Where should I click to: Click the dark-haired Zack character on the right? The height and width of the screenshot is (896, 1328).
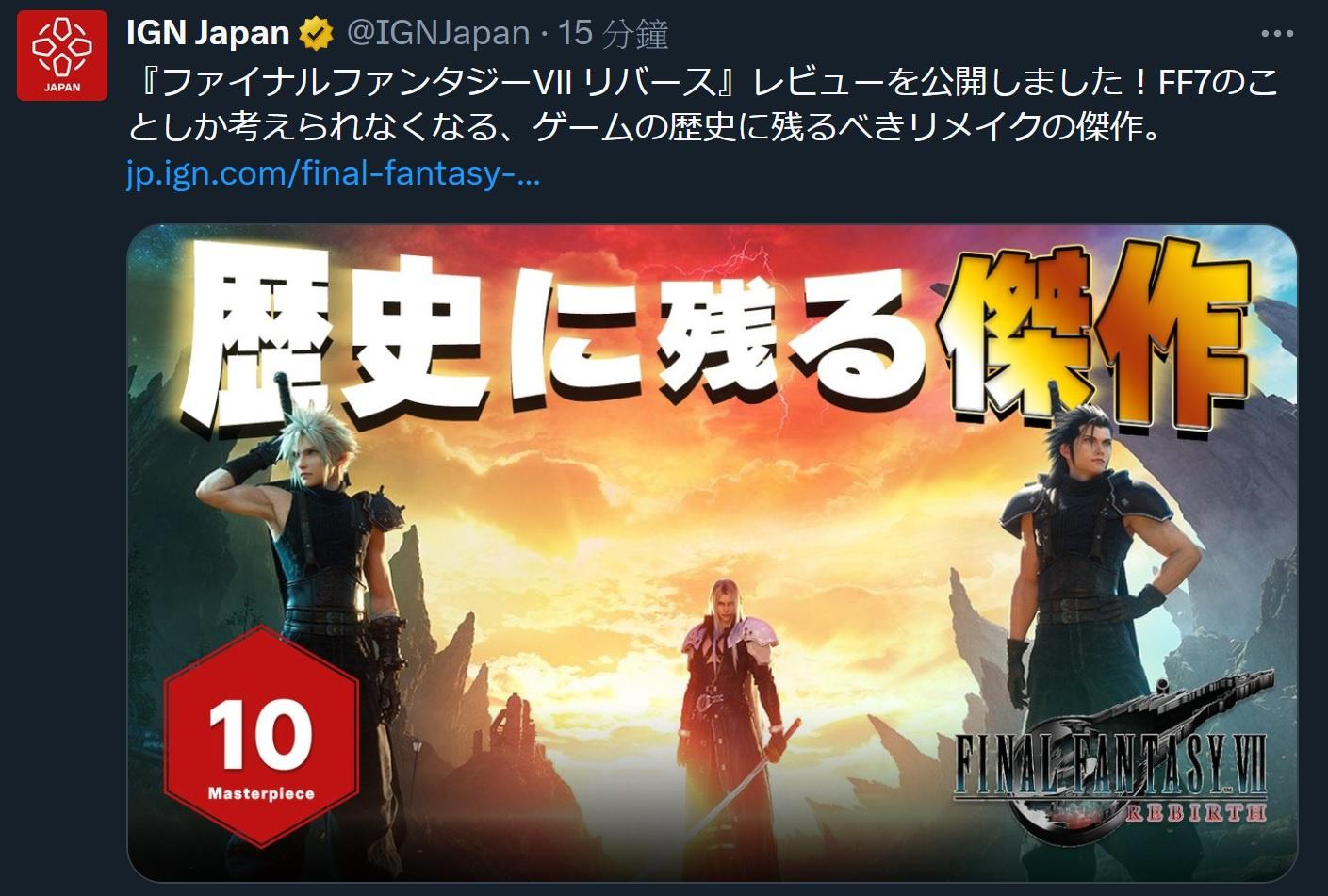(x=1084, y=565)
